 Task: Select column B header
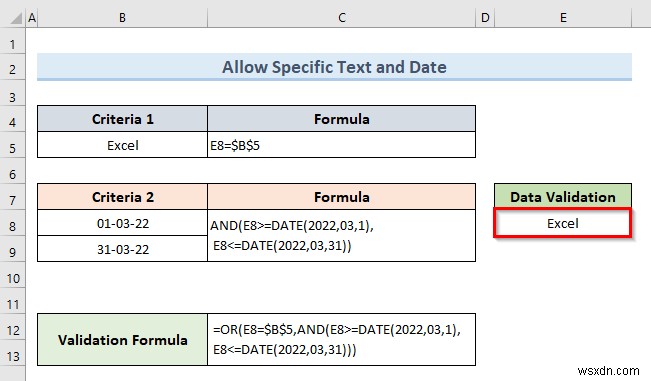(x=122, y=18)
